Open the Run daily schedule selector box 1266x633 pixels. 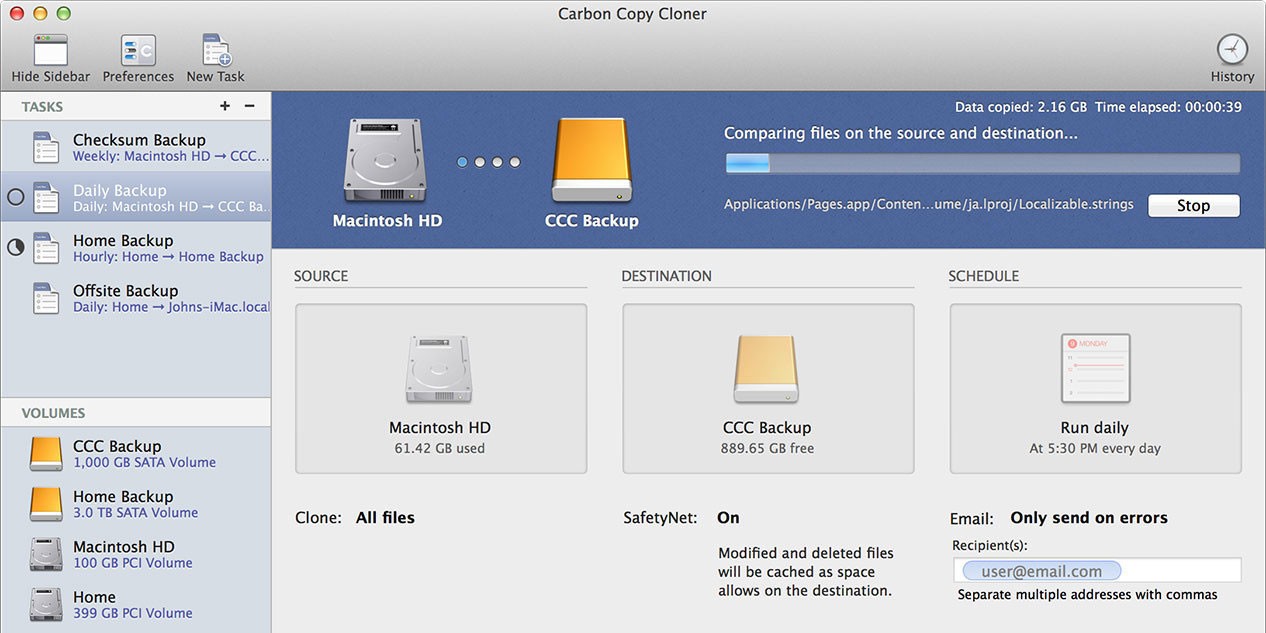[x=1095, y=389]
